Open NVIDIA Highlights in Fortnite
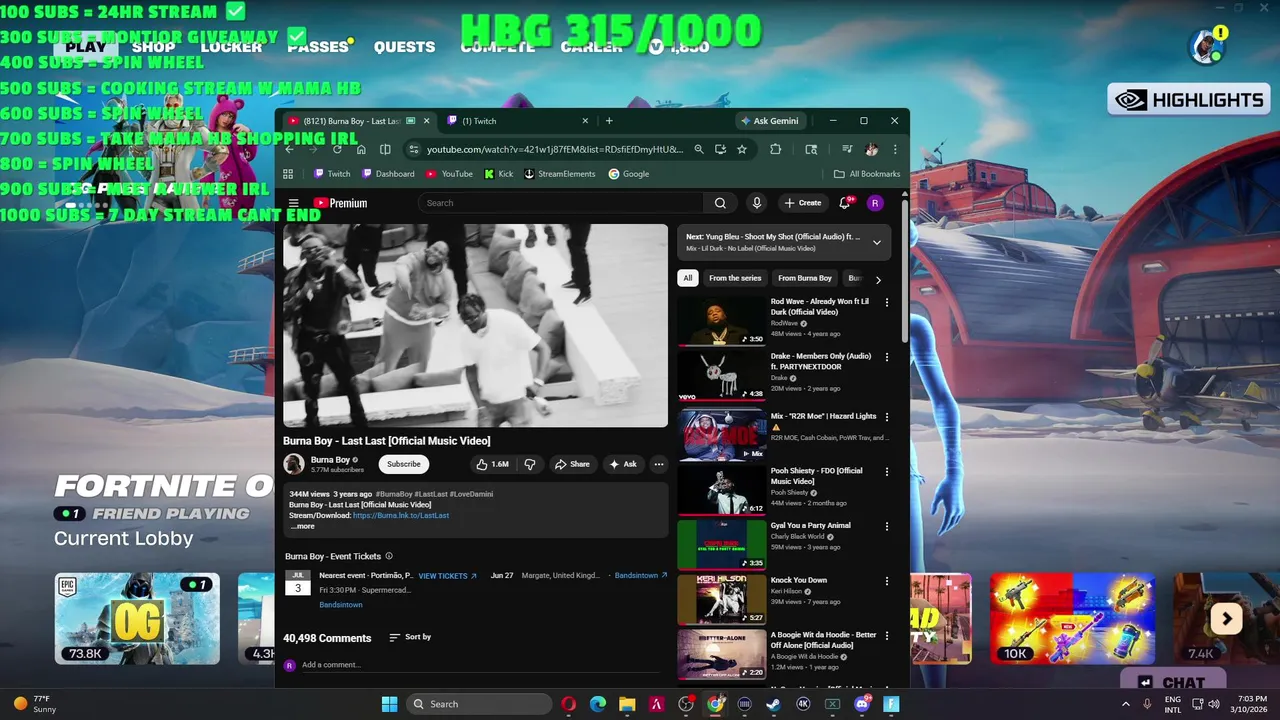Screen dimensions: 1280x720 [1189, 100]
